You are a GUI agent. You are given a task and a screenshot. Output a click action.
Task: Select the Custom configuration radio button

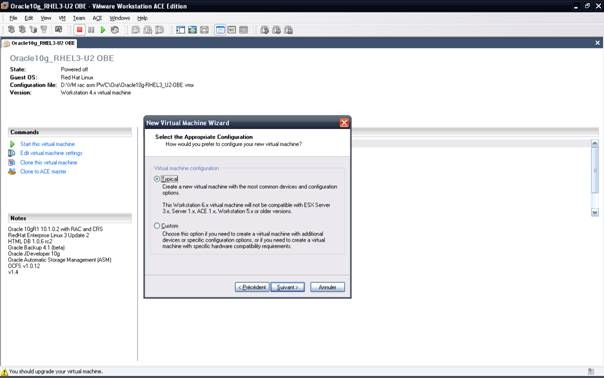point(157,226)
